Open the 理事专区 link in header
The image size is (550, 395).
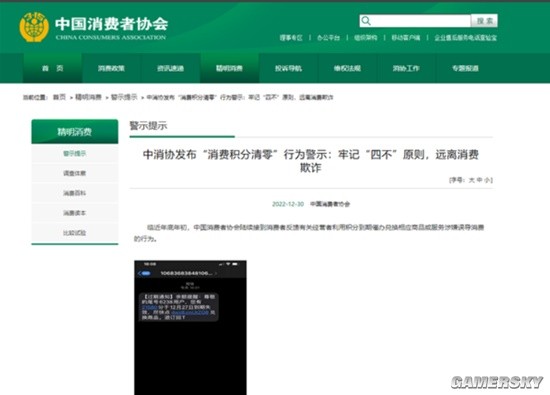click(x=291, y=38)
